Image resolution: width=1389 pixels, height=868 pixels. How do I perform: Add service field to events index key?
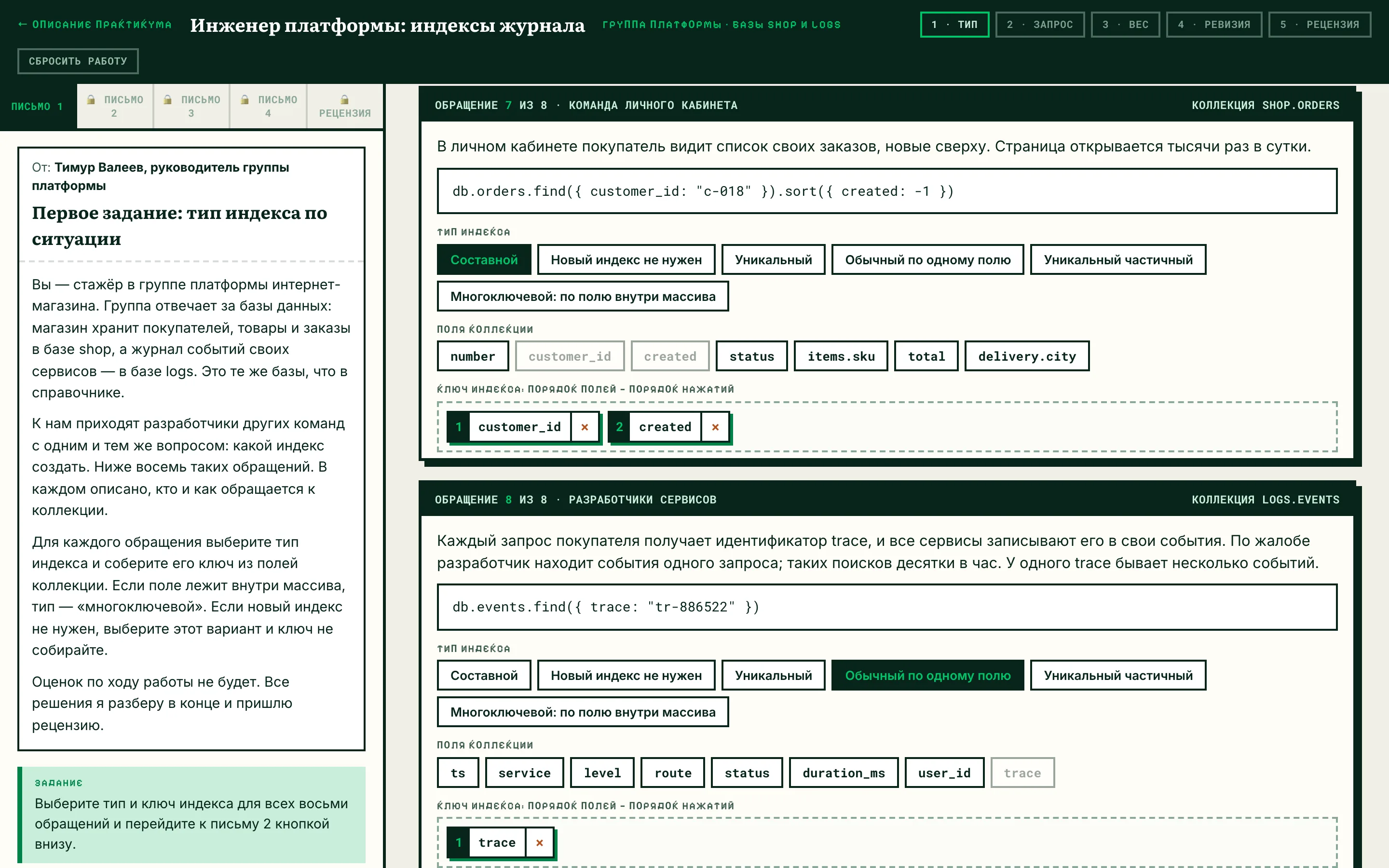coord(525,773)
